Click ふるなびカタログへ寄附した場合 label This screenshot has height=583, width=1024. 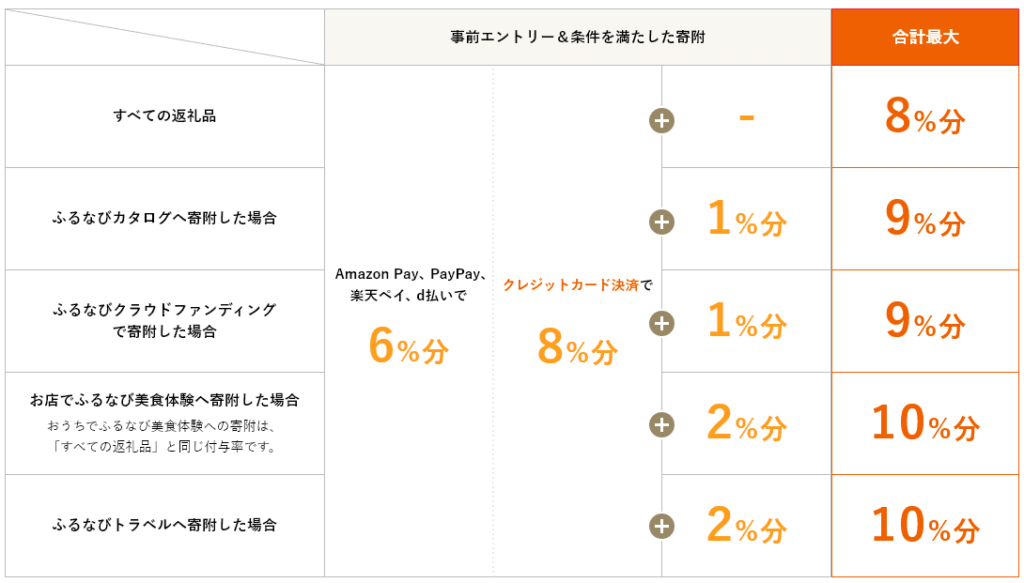pos(165,218)
